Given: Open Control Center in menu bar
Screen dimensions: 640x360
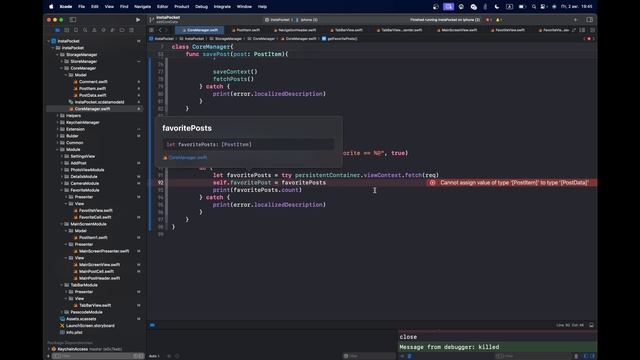Looking at the screenshot, I should coord(543,7).
